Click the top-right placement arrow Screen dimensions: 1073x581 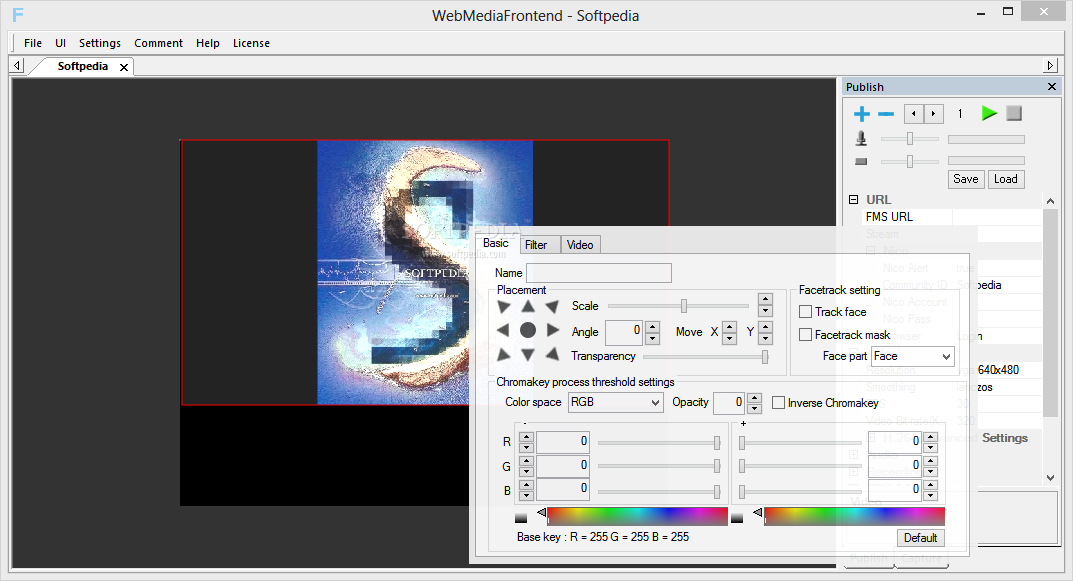pyautogui.click(x=552, y=306)
